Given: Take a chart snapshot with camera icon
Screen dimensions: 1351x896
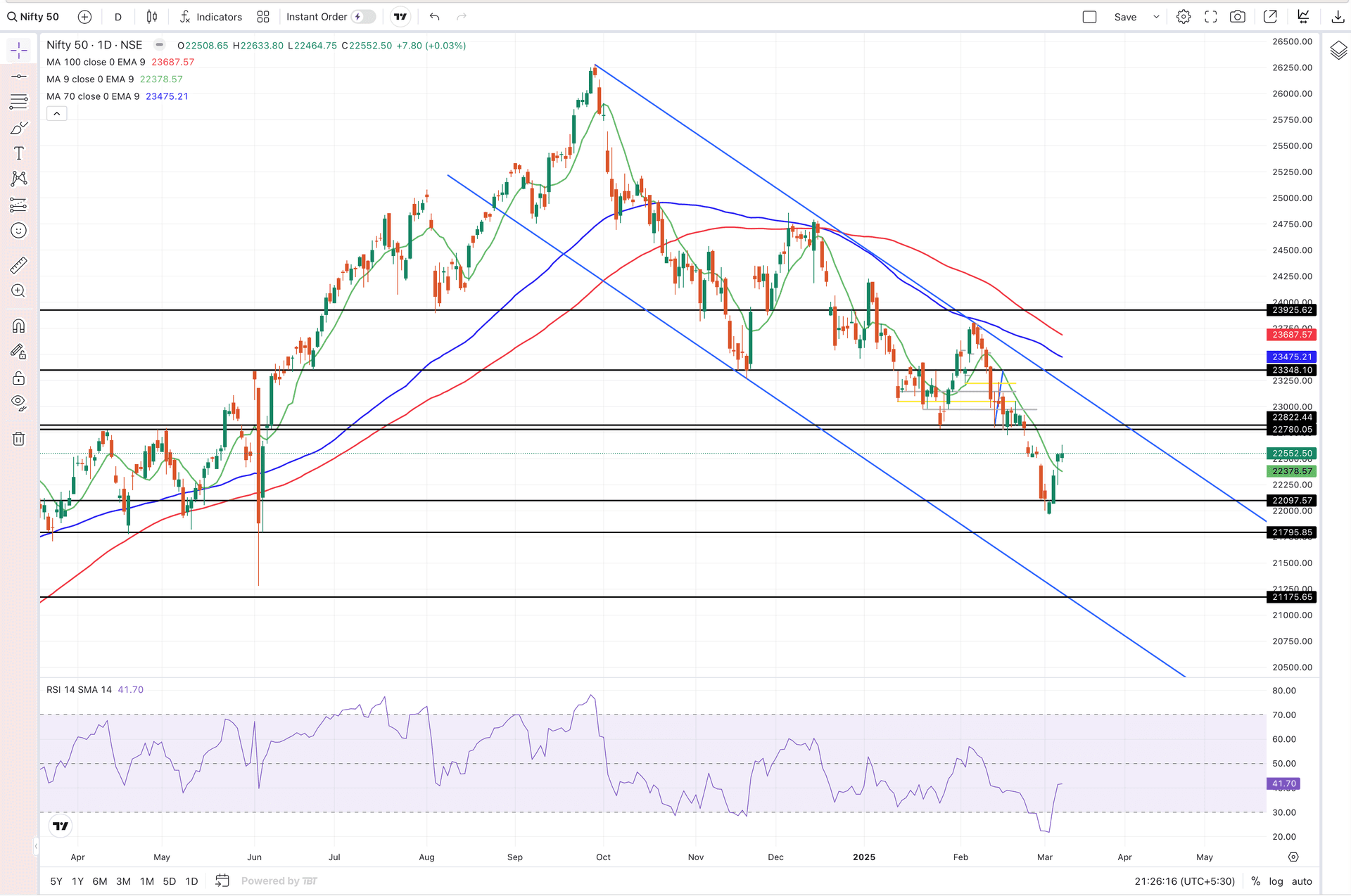Looking at the screenshot, I should (1238, 17).
